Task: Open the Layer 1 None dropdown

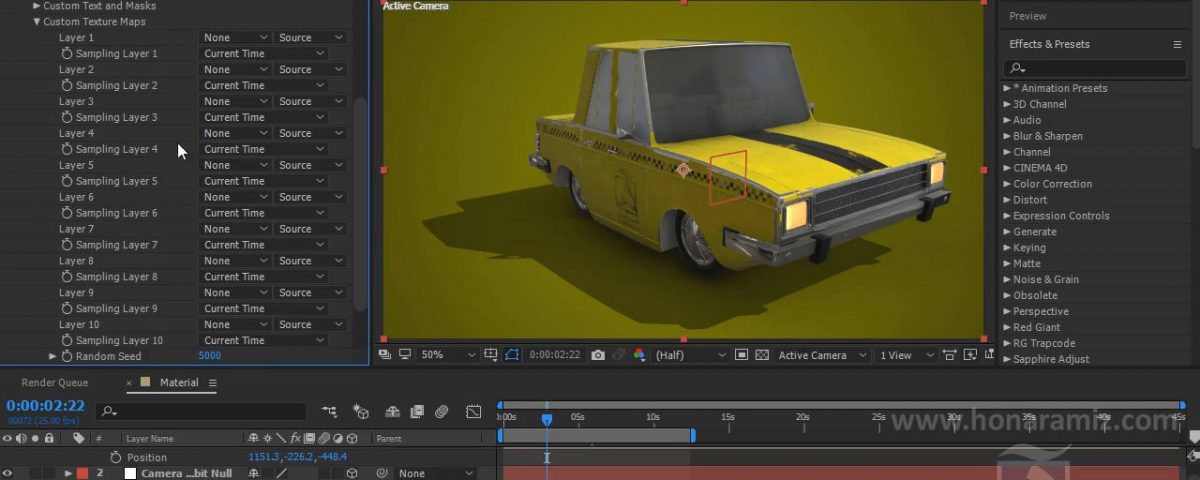Action: point(235,37)
